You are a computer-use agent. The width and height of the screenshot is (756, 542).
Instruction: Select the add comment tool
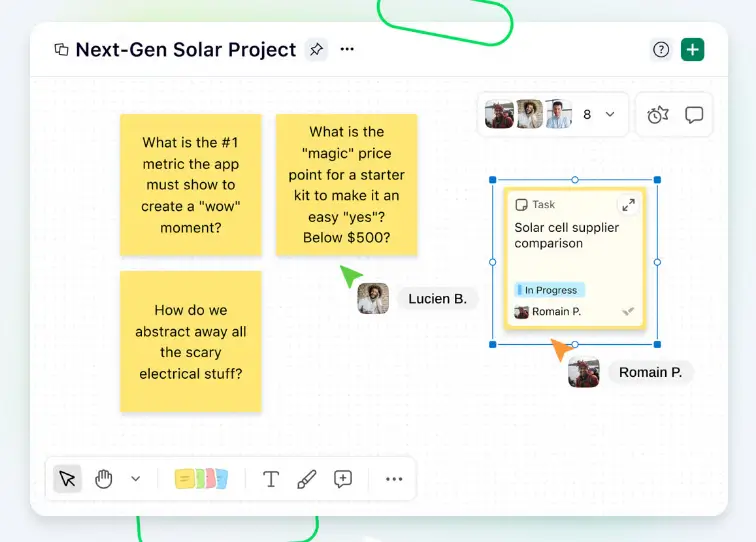[343, 479]
